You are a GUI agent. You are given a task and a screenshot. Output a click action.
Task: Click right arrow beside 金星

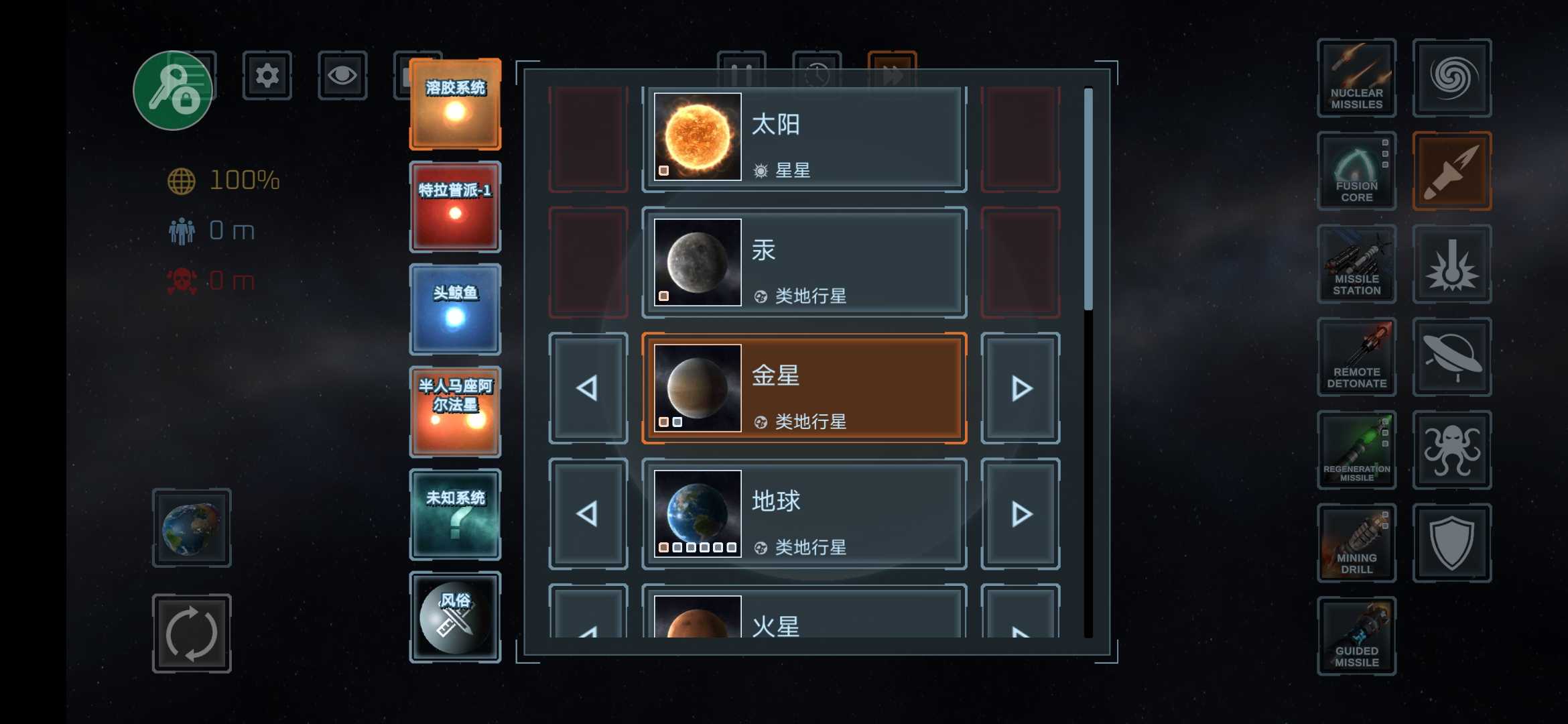coord(1021,388)
